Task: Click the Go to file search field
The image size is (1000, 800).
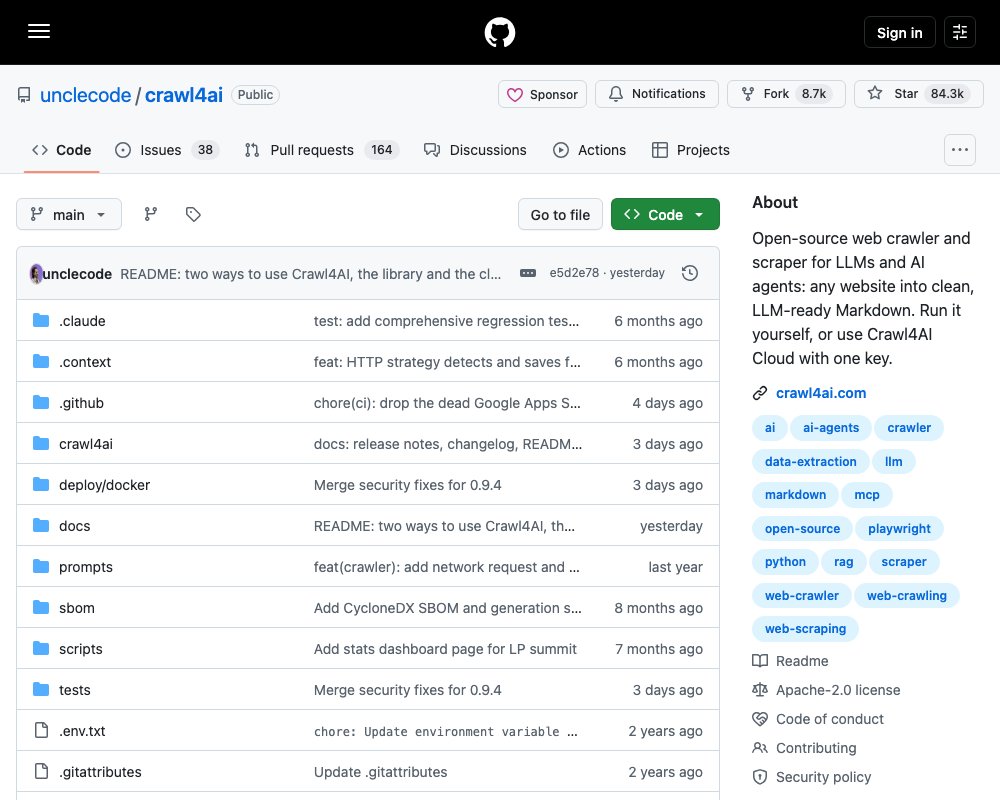Action: (x=560, y=215)
